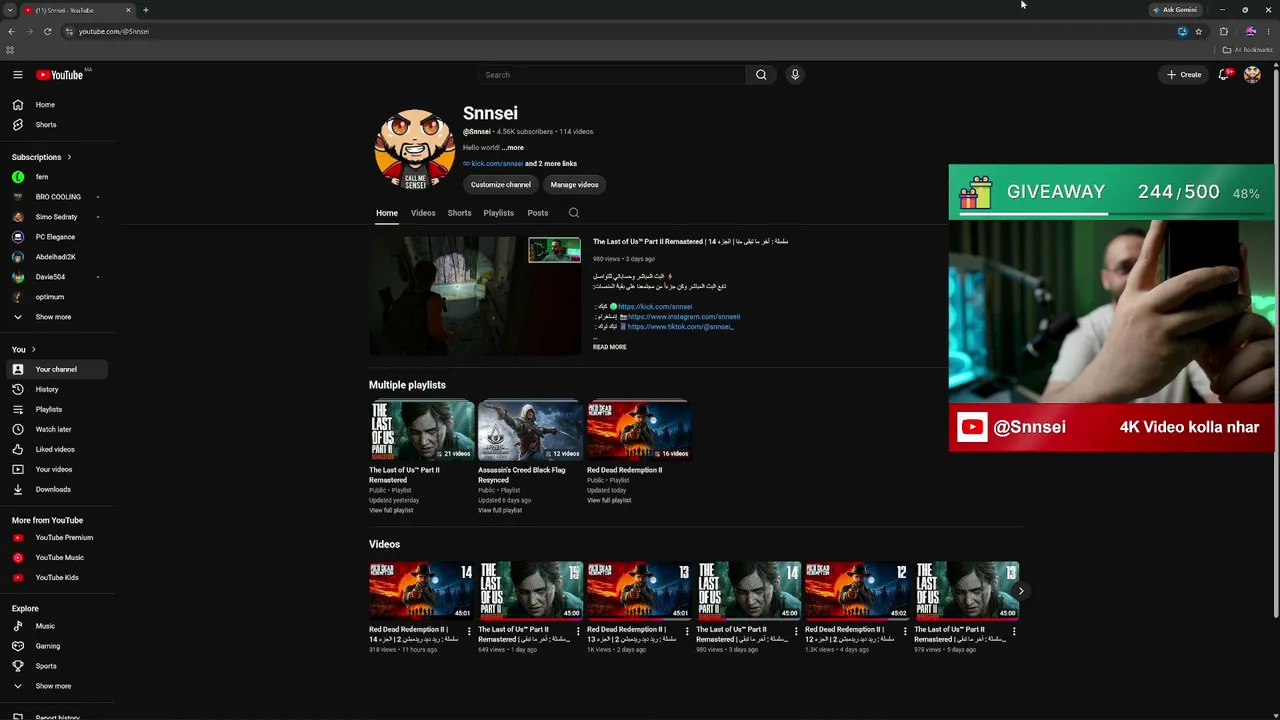Viewport: 1280px width, 720px height.
Task: Explore the Sports category
Action: coord(57,666)
